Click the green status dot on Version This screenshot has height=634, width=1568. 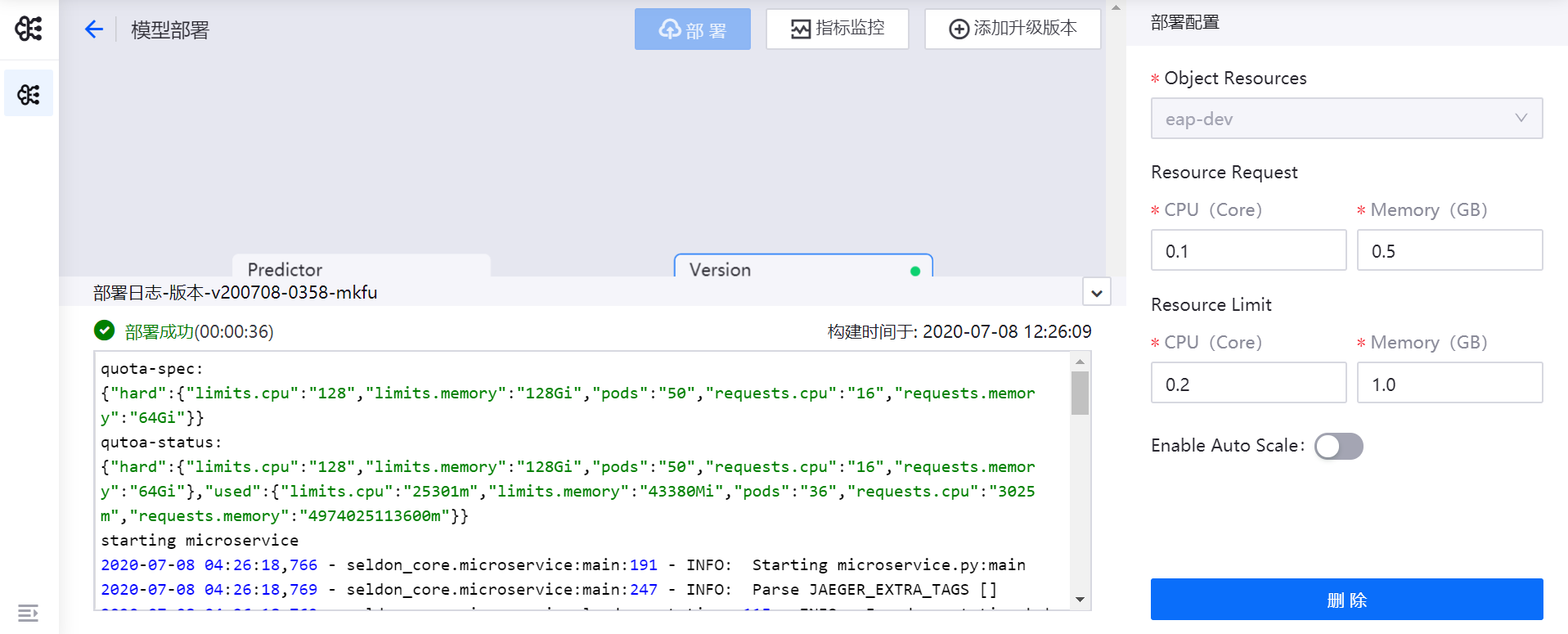914,271
